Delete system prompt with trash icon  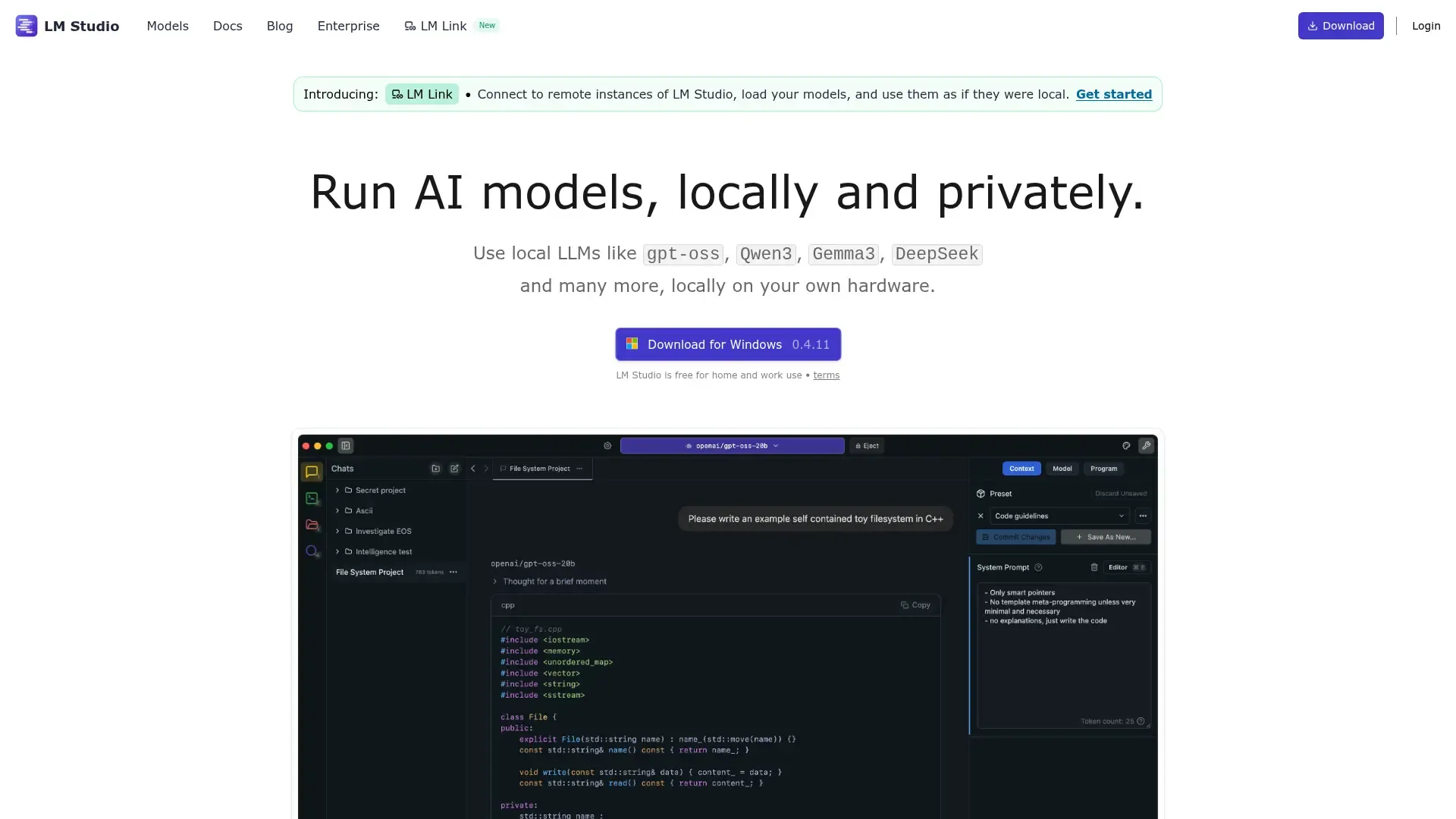point(1094,567)
